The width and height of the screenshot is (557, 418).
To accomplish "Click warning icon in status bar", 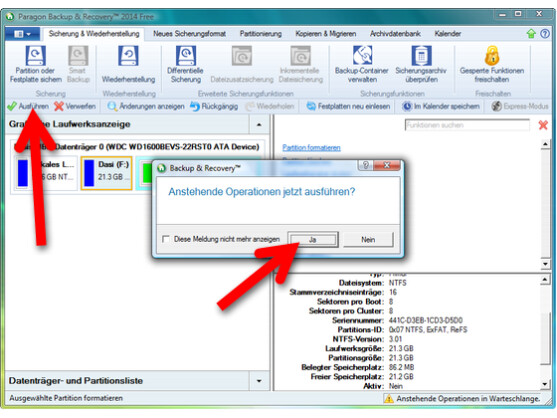I will coord(389,398).
